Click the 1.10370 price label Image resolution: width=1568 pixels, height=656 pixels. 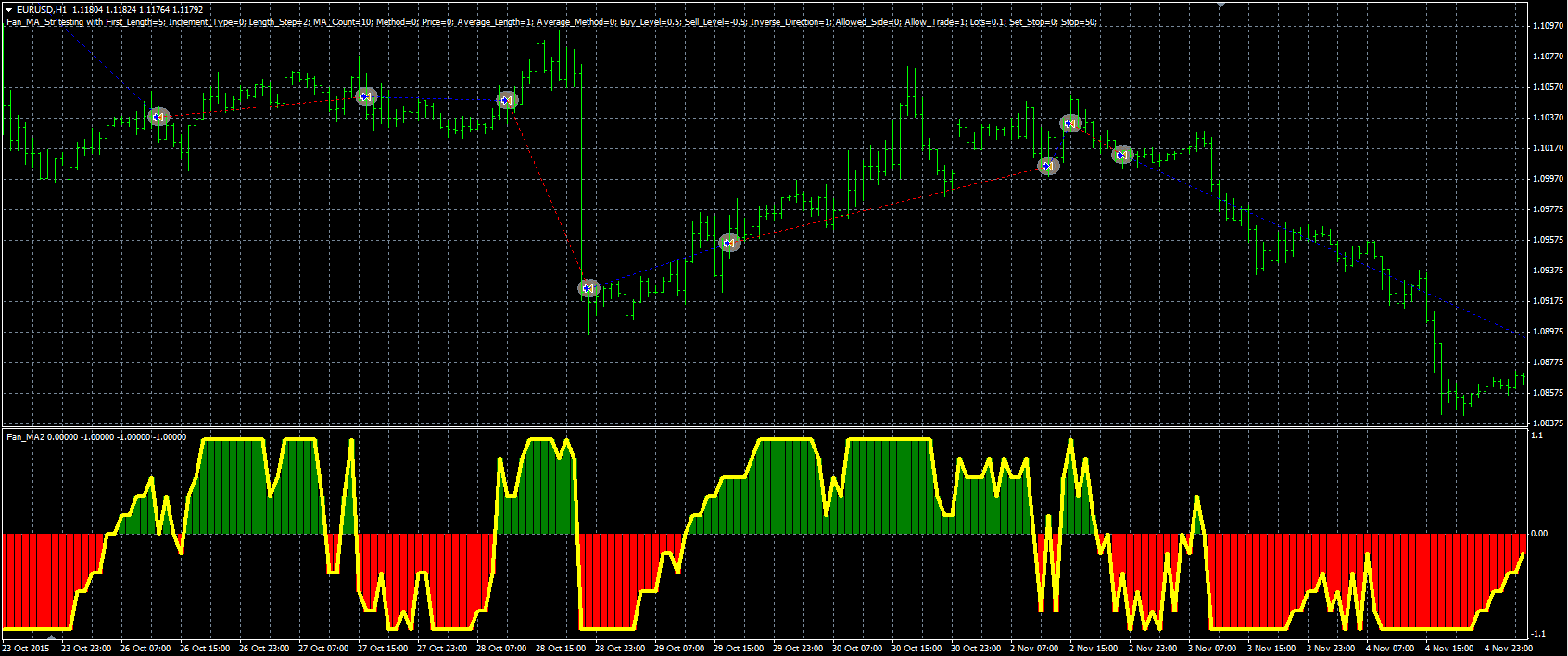[x=1549, y=118]
